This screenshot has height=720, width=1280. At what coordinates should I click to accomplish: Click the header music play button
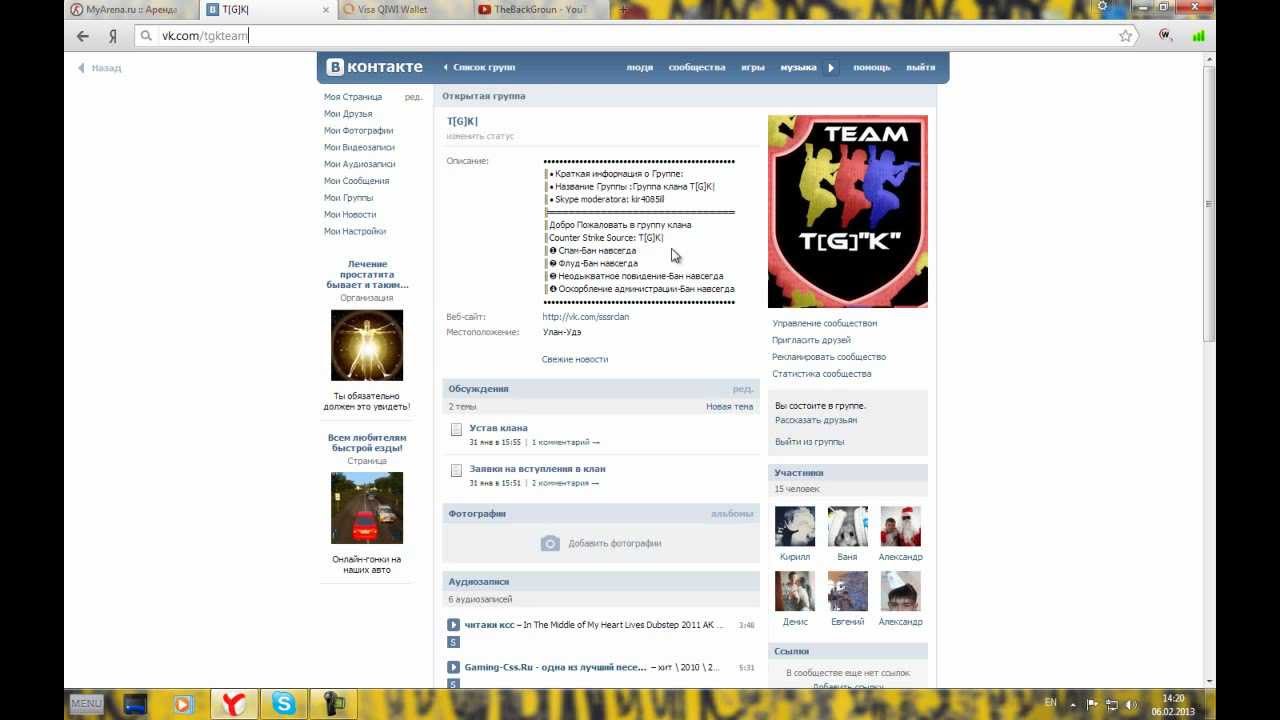[831, 68]
